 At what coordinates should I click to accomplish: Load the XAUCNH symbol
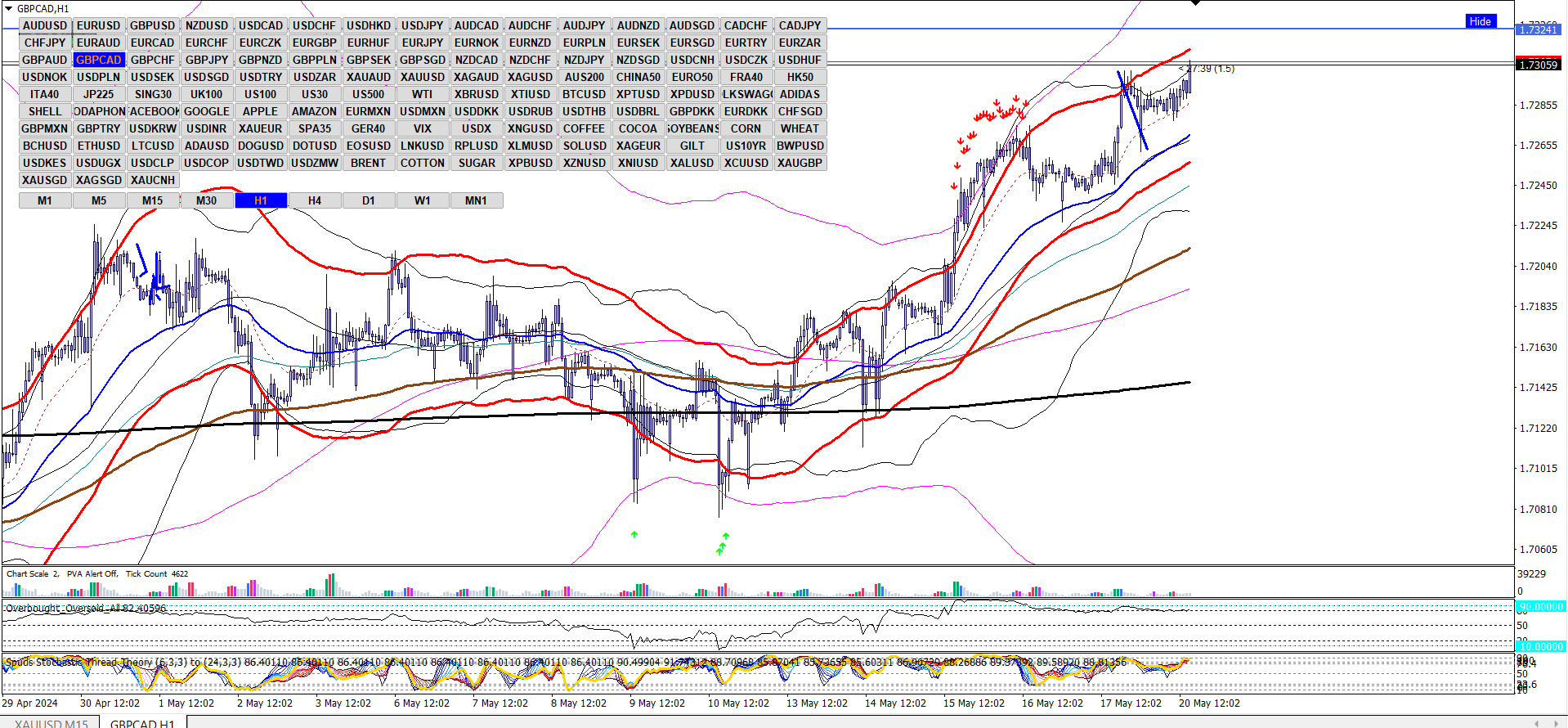153,180
